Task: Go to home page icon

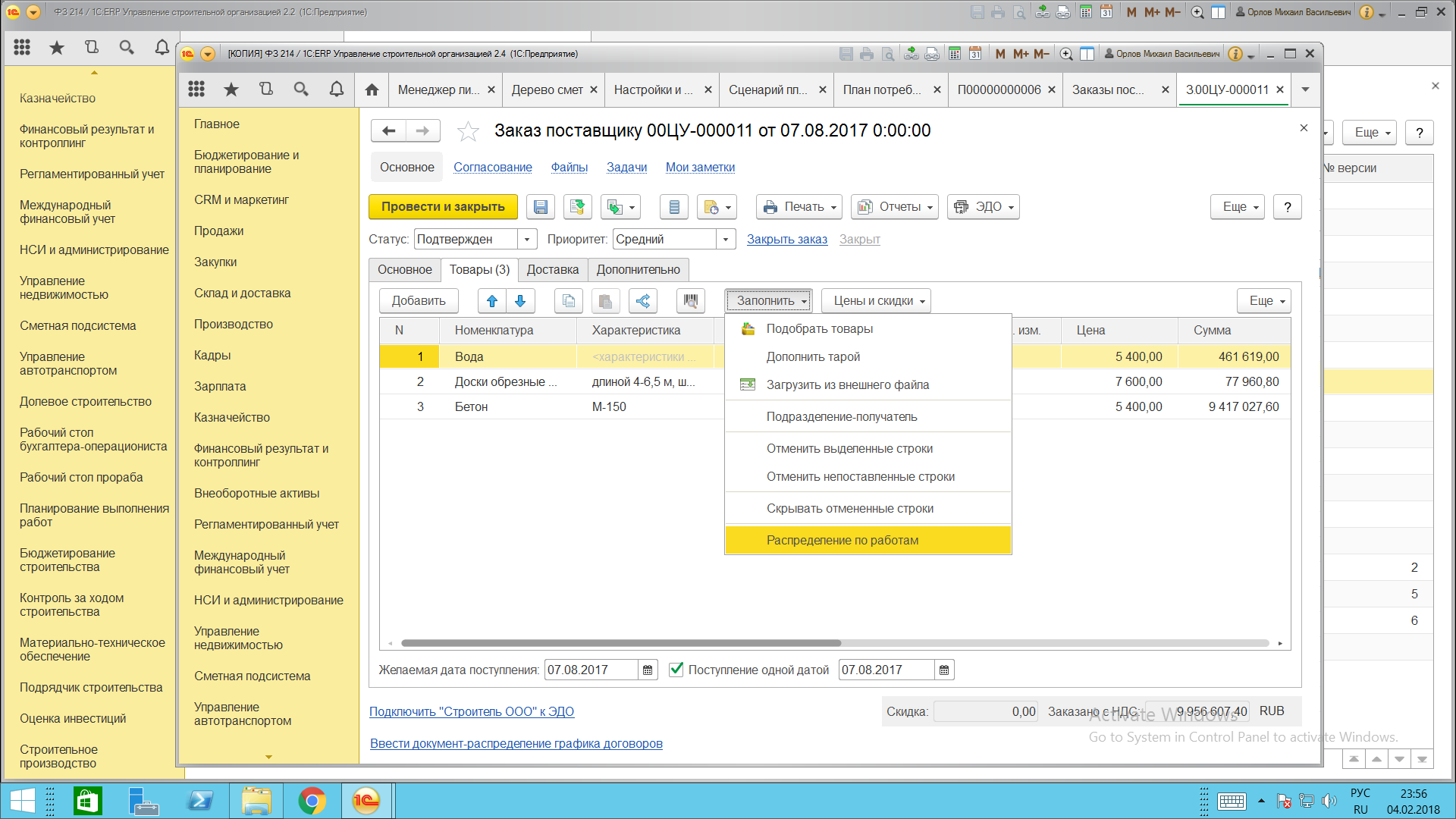Action: tap(372, 89)
